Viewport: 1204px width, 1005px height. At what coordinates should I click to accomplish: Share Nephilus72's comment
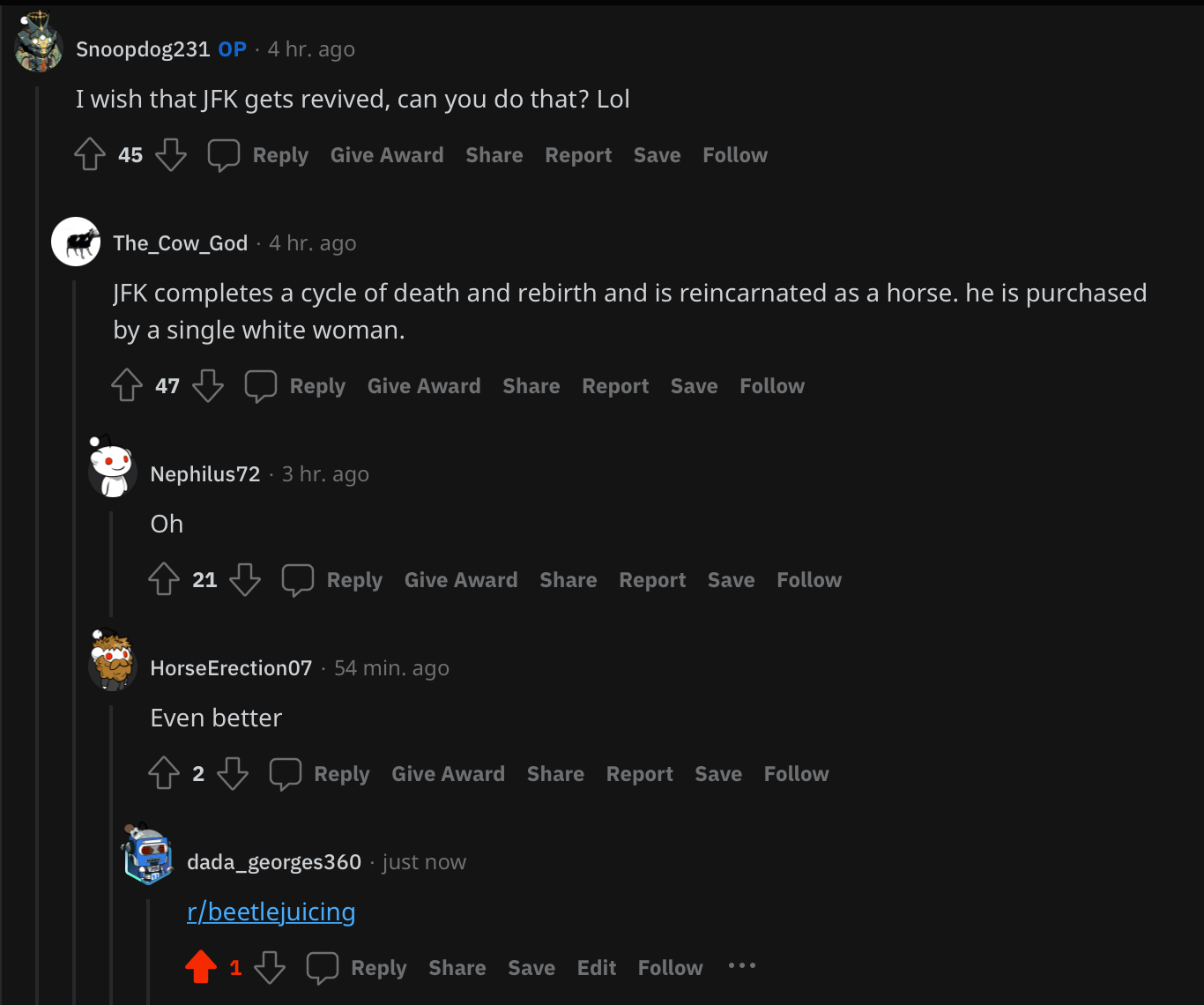568,580
